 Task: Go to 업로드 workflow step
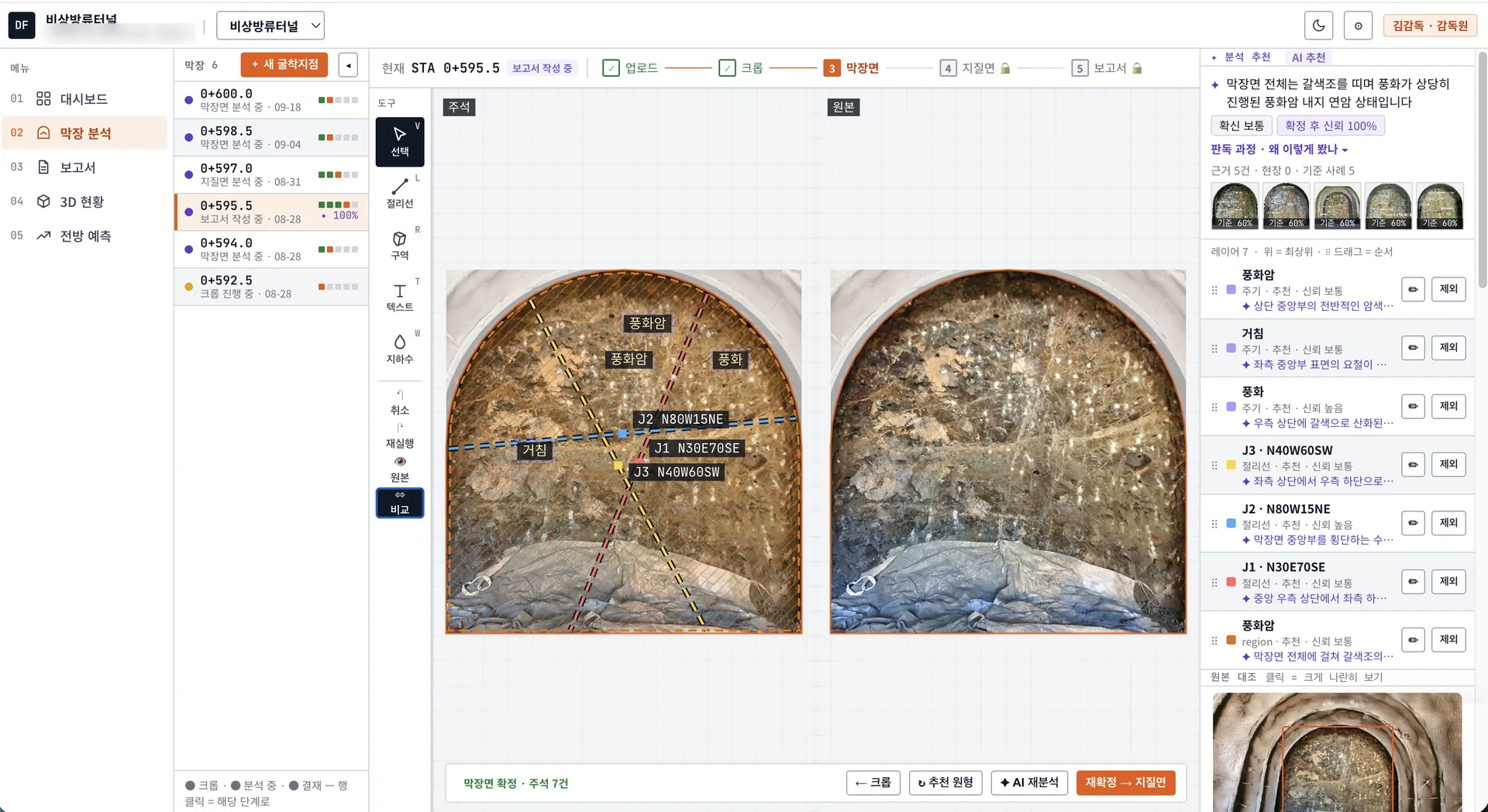(x=631, y=68)
